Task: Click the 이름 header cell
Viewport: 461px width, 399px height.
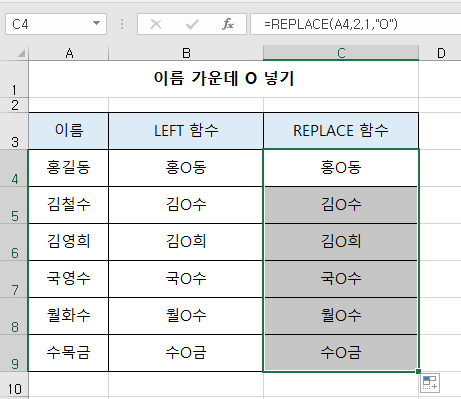Action: [69, 131]
